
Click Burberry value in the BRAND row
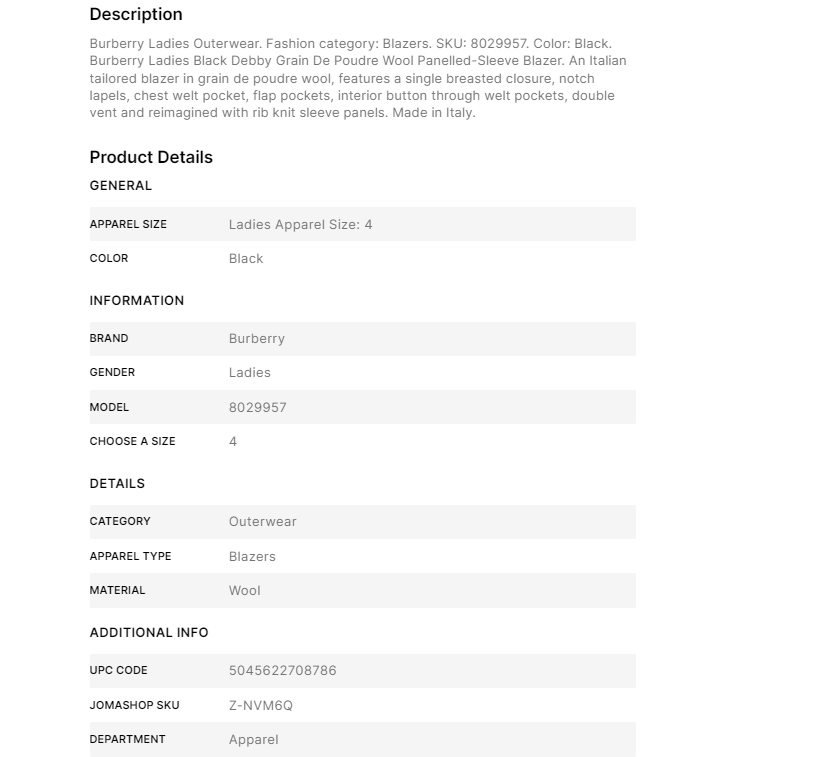pos(257,338)
